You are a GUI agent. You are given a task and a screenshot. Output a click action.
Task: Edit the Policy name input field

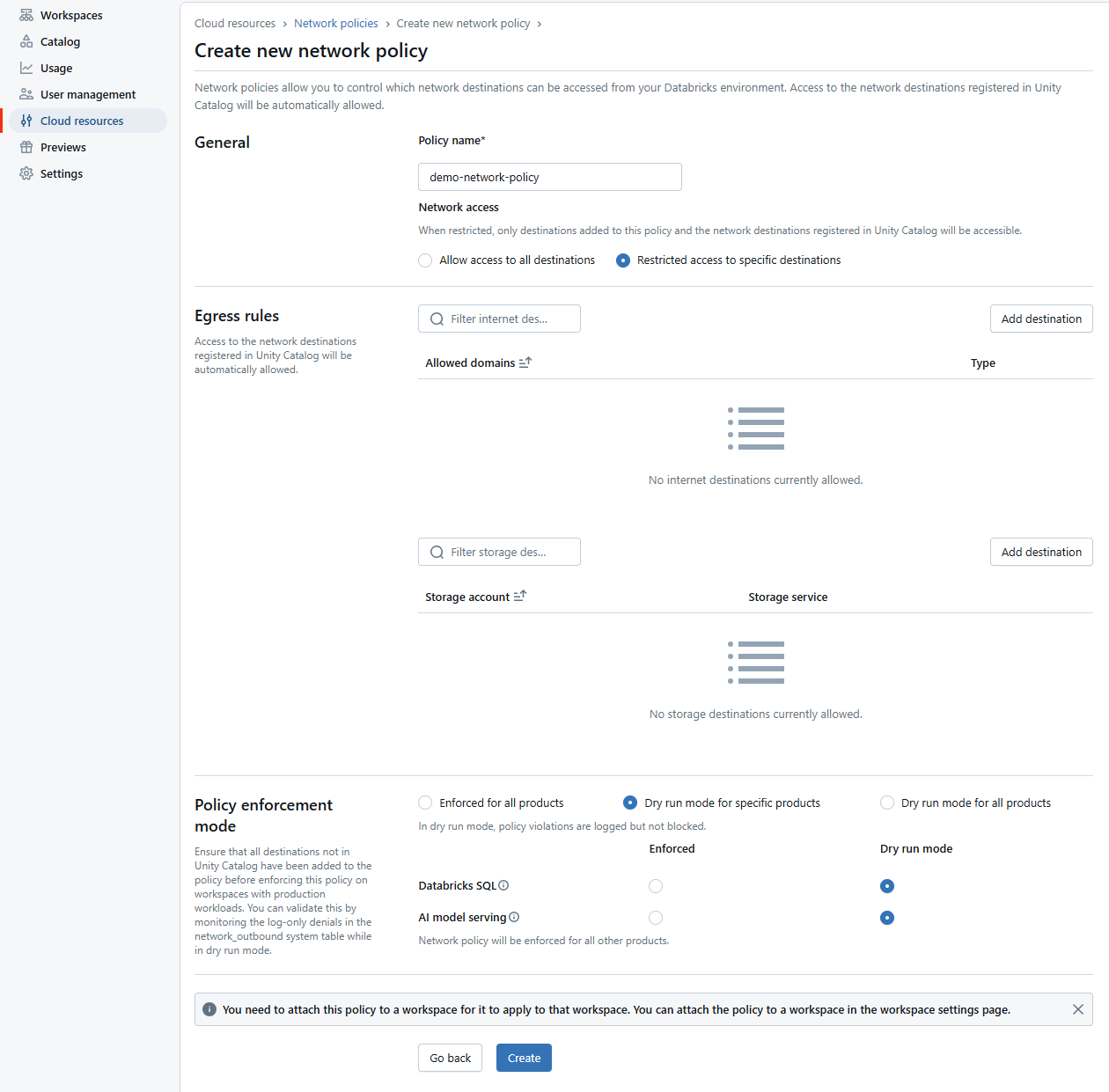(x=549, y=177)
